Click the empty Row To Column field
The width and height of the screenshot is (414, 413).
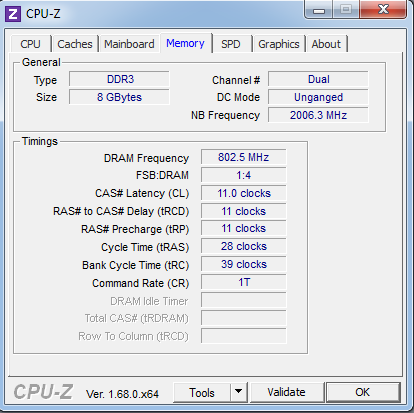point(244,336)
